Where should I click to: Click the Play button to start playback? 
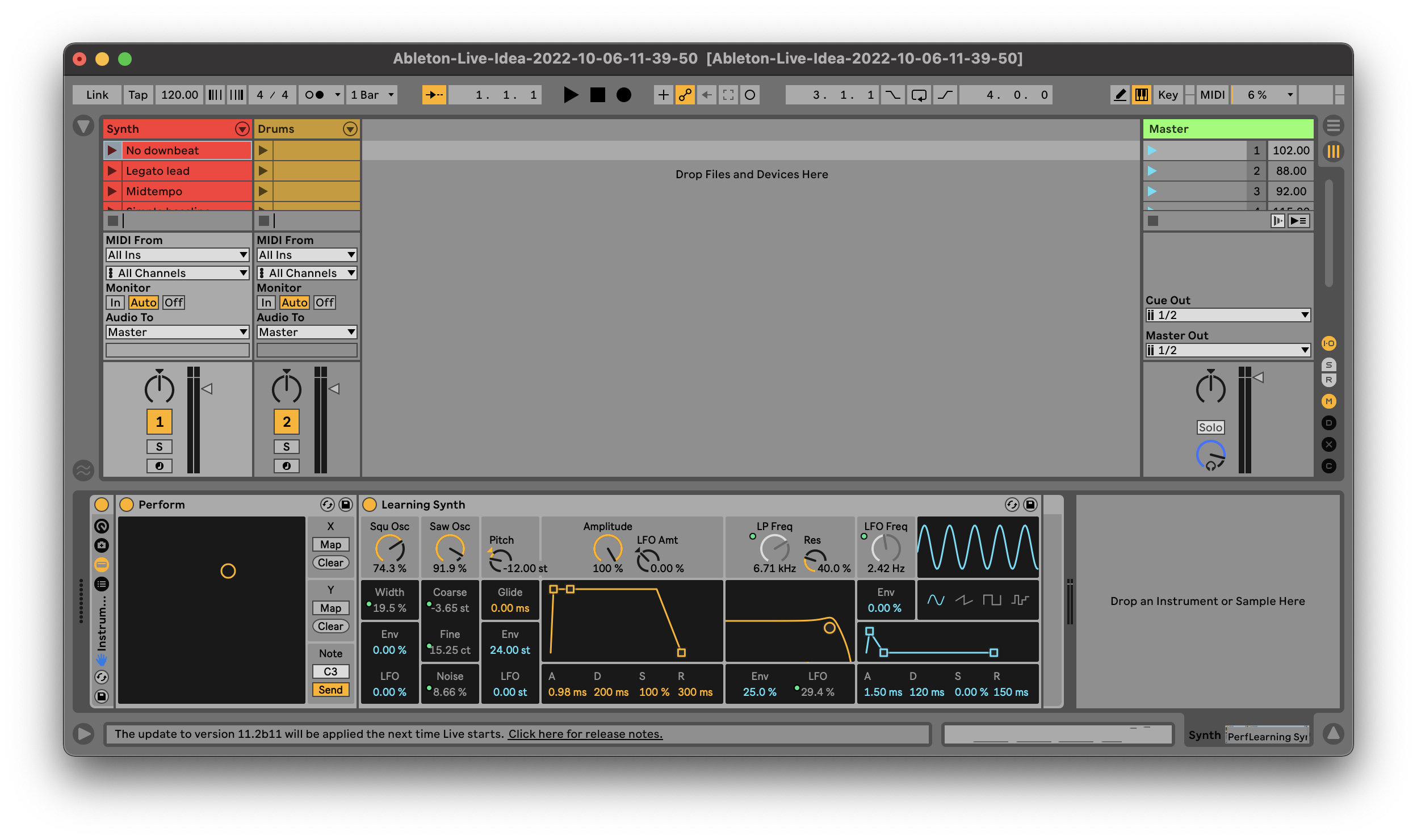pyautogui.click(x=571, y=95)
